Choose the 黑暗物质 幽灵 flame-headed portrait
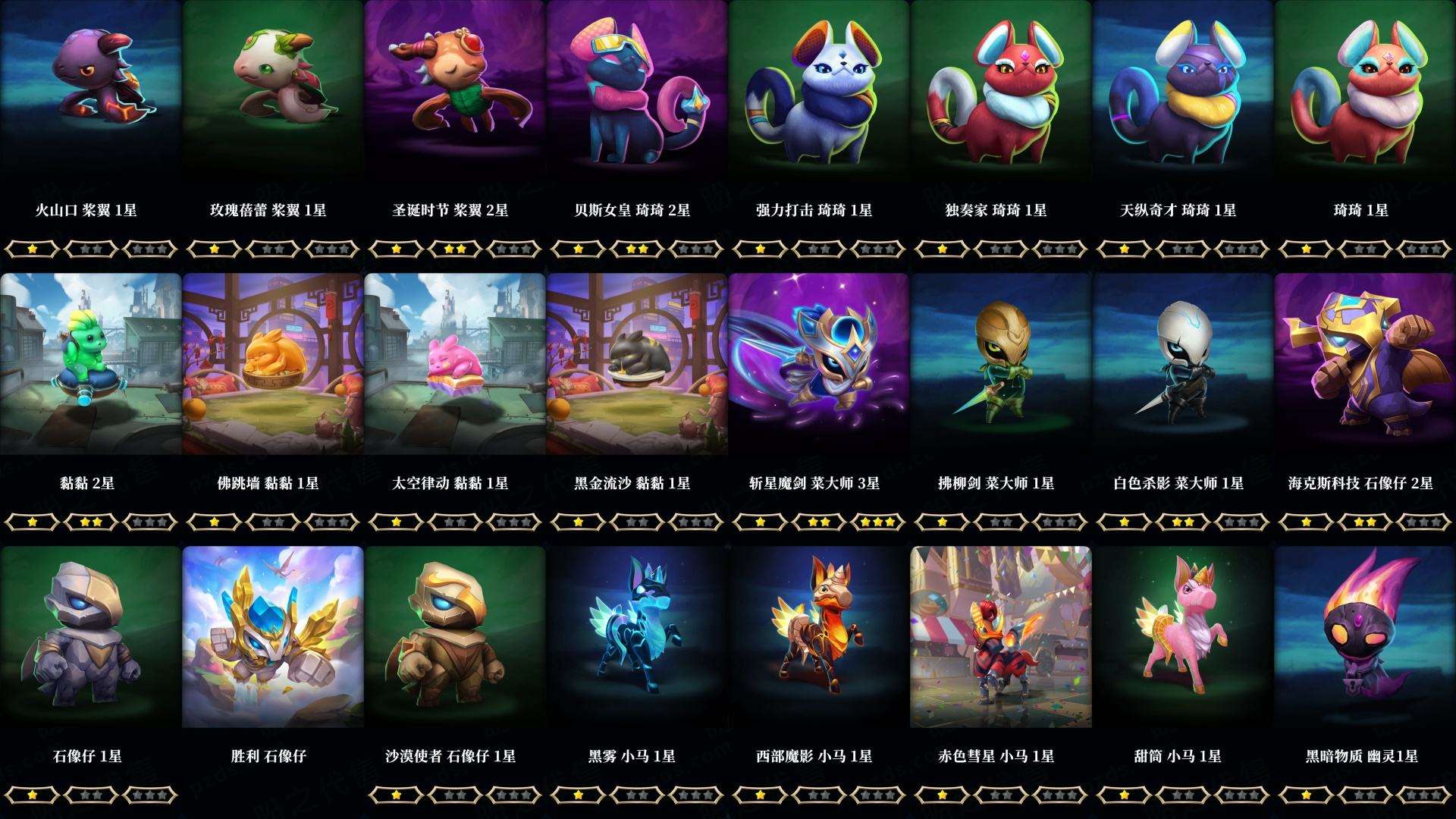The image size is (1456, 819). [1365, 637]
